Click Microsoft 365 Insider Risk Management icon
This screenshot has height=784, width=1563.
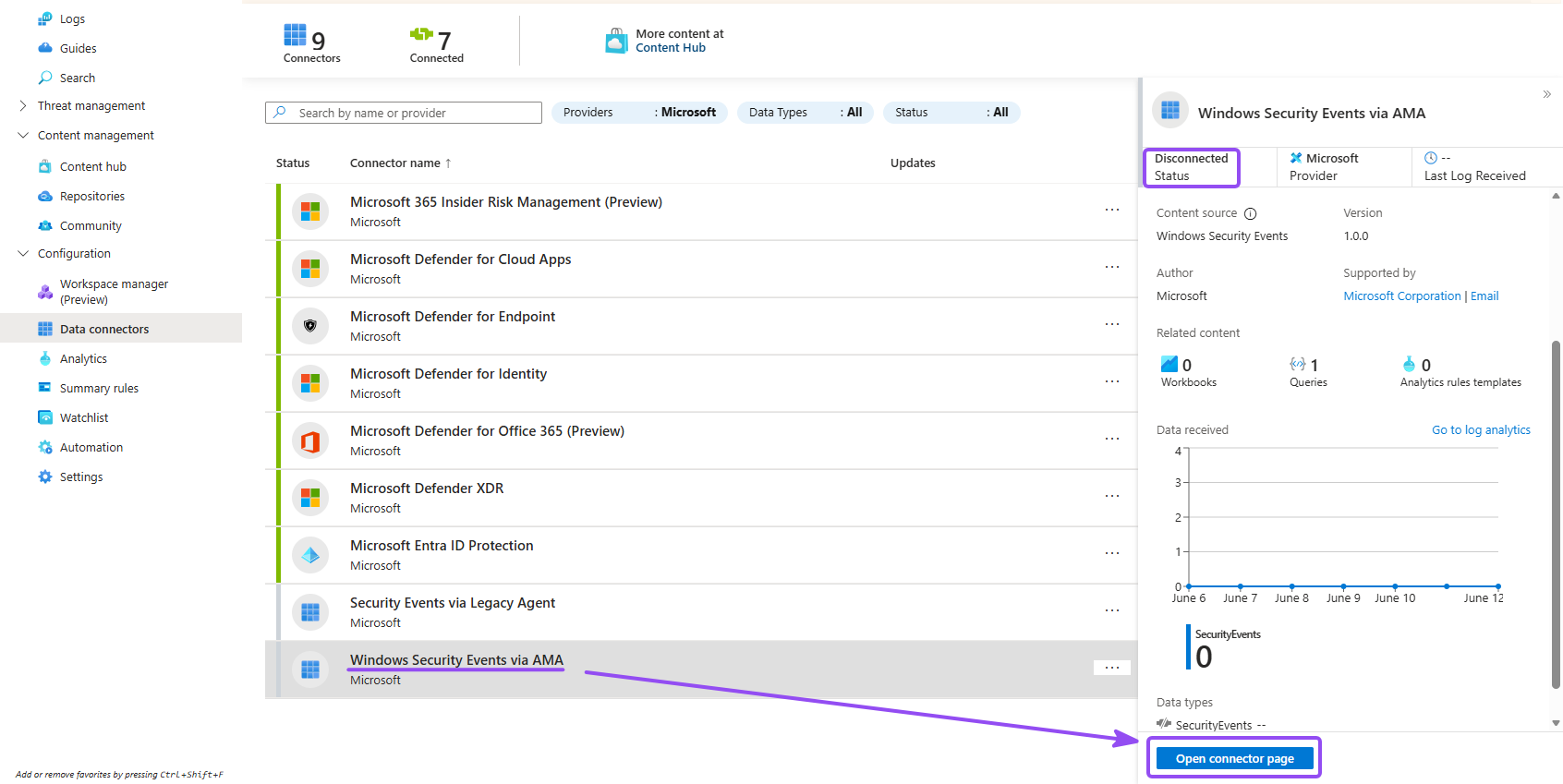(x=310, y=211)
